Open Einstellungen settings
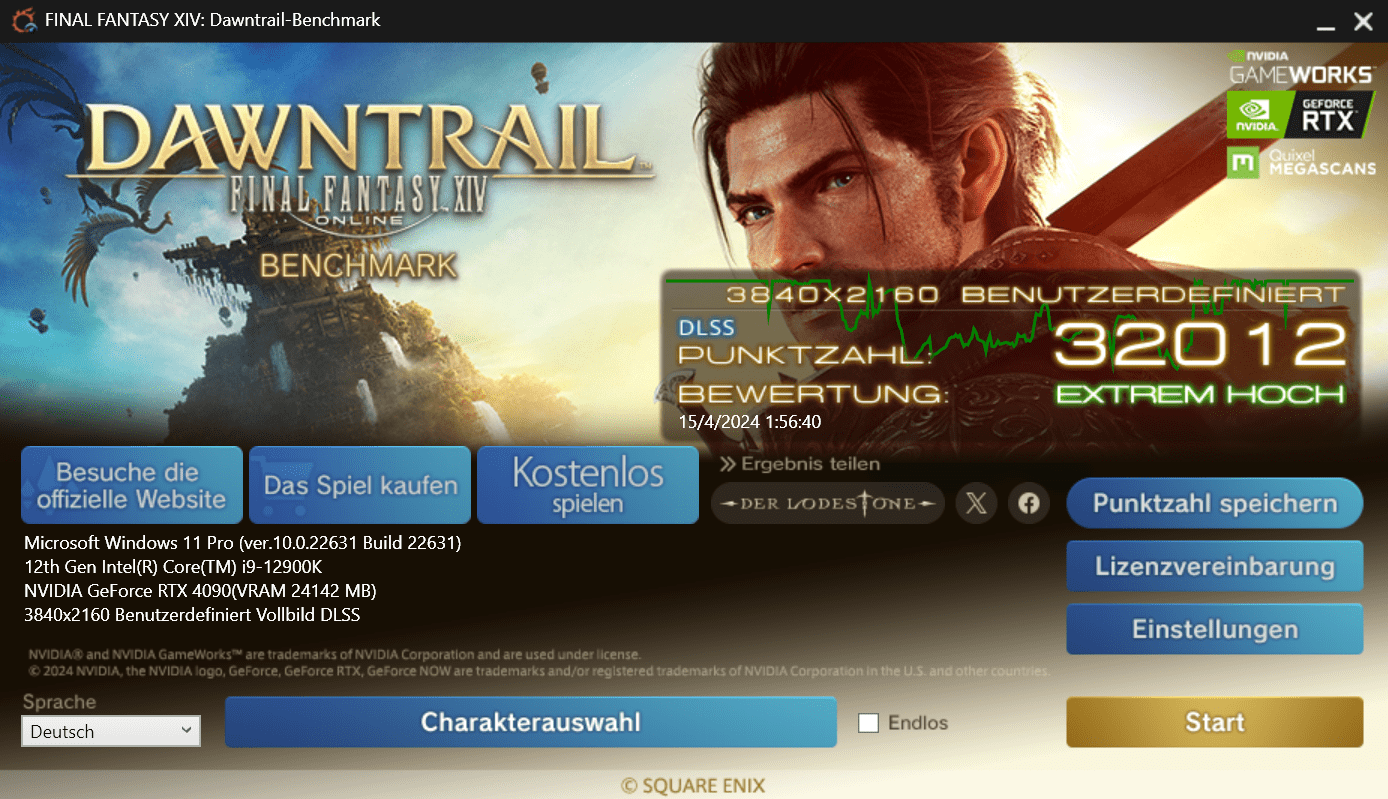Image resolution: width=1388 pixels, height=799 pixels. pos(1215,629)
